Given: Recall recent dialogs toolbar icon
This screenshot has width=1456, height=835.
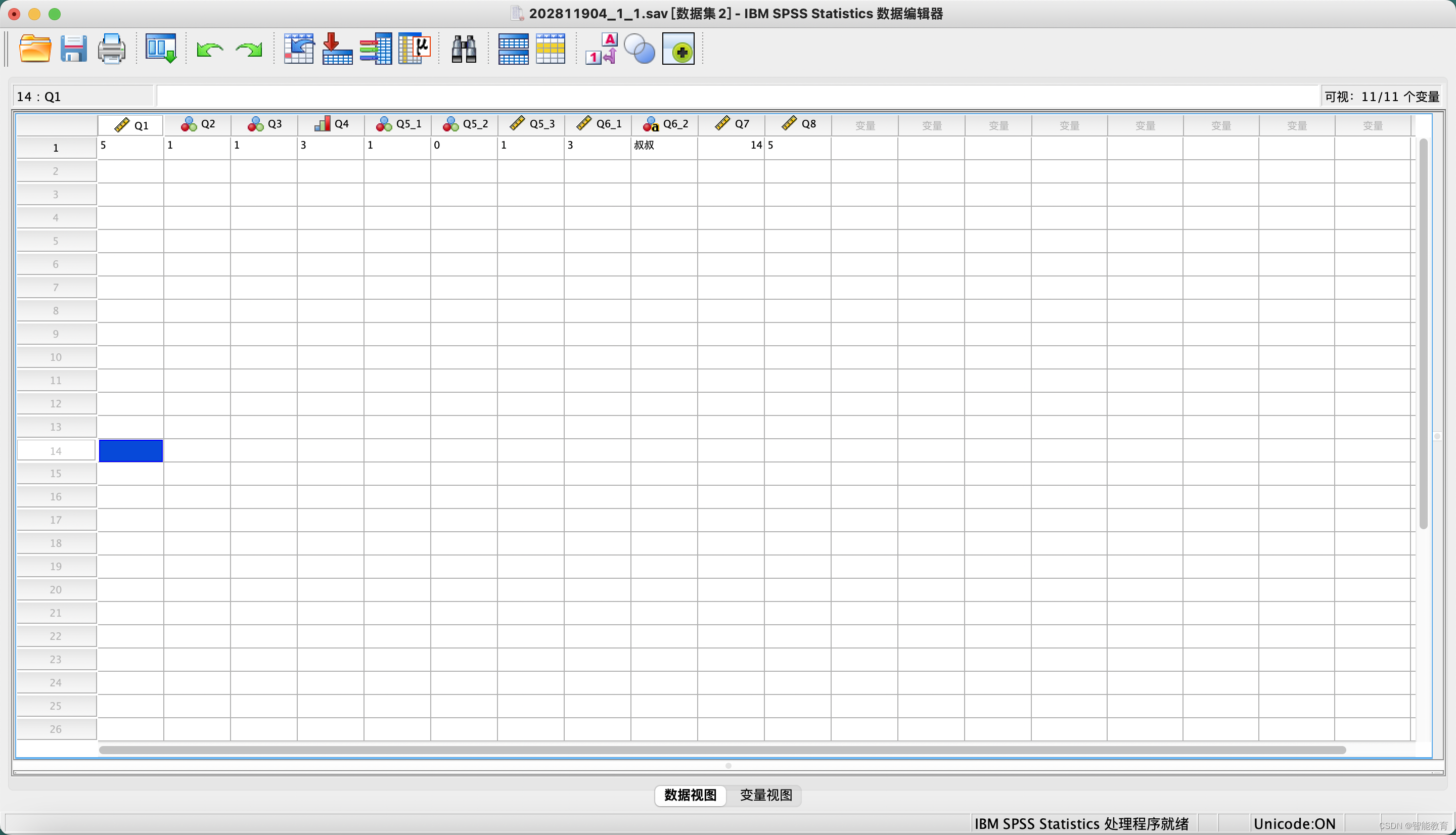Looking at the screenshot, I should coord(161,49).
